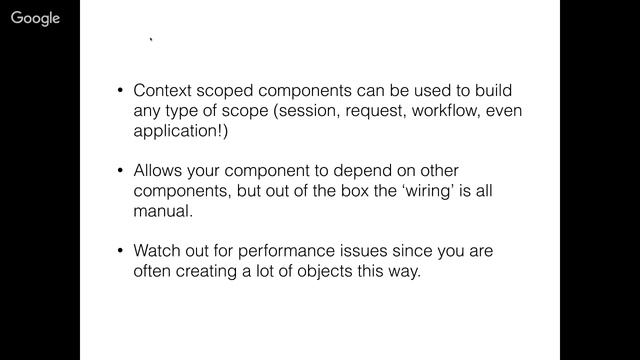The width and height of the screenshot is (640, 360).
Task: Click the word 'creating' in last line
Action: [206, 272]
